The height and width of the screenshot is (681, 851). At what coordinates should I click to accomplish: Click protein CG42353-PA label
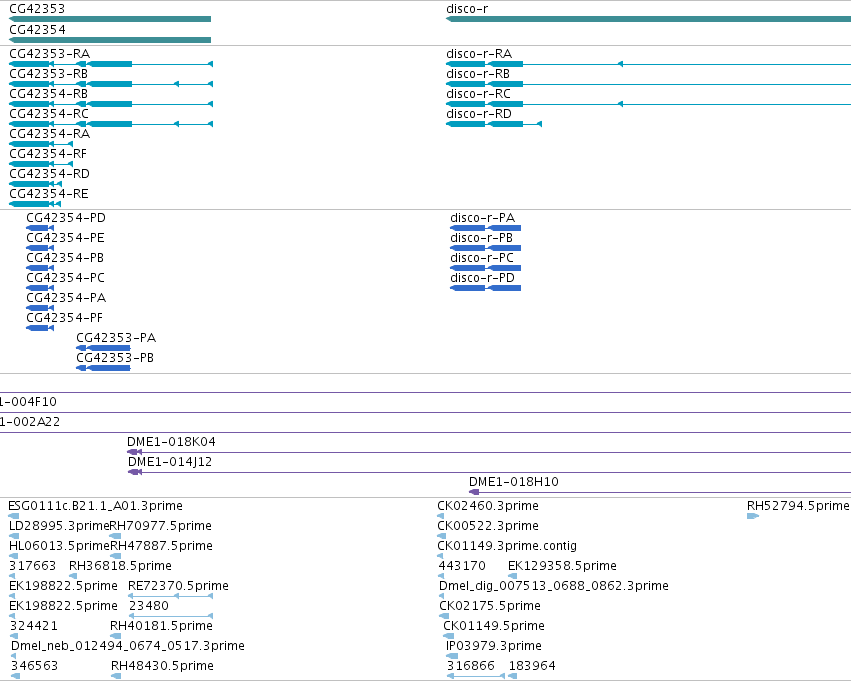tap(116, 339)
